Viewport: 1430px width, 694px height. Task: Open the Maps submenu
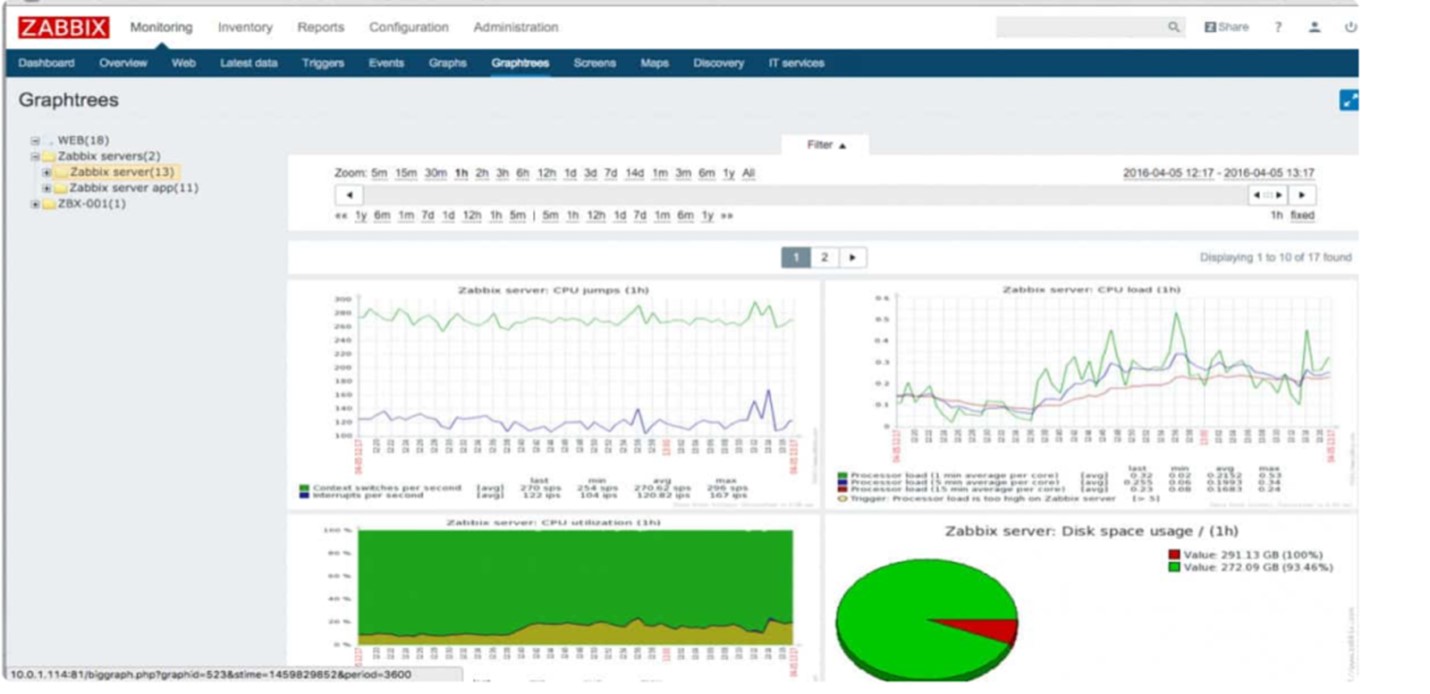[x=655, y=63]
